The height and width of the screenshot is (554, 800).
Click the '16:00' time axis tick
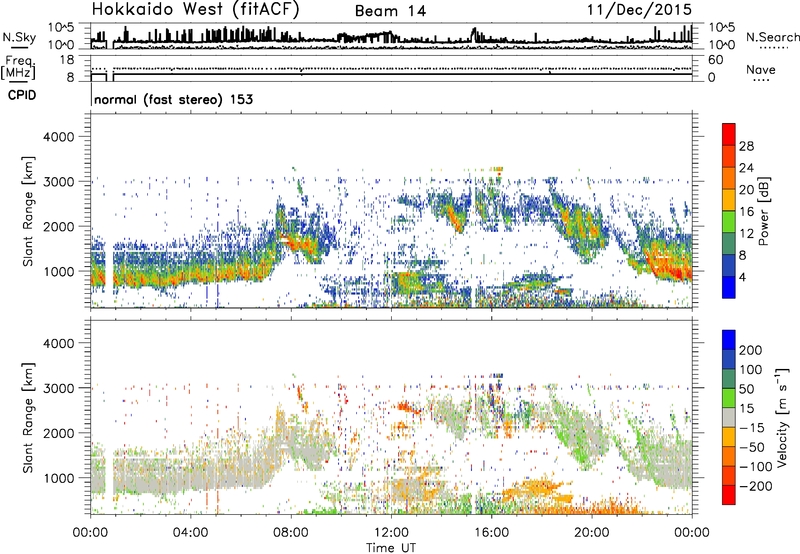point(491,532)
